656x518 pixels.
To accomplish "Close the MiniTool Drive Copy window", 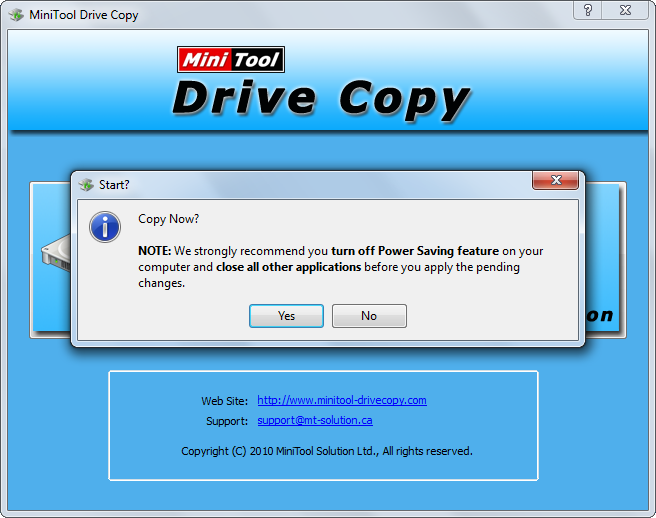I will tap(625, 10).
